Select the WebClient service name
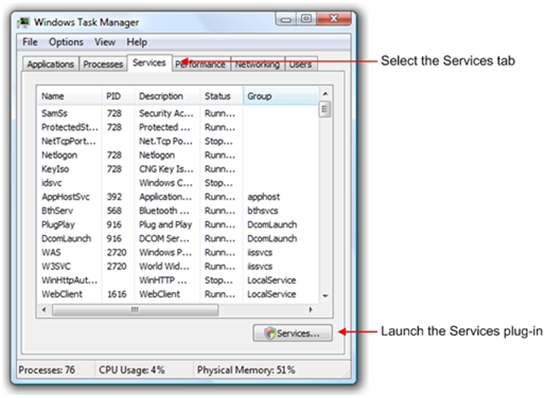The width and height of the screenshot is (546, 398). 62,294
